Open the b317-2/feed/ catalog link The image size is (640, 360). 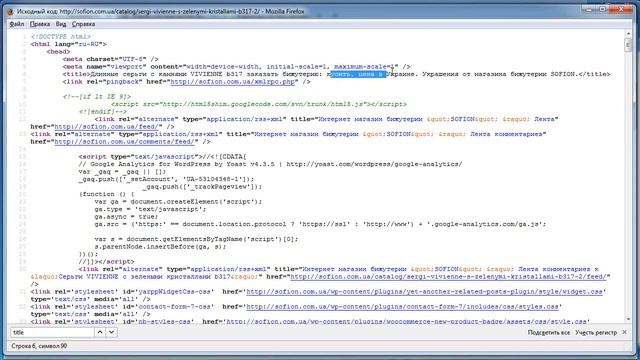[x=448, y=277]
